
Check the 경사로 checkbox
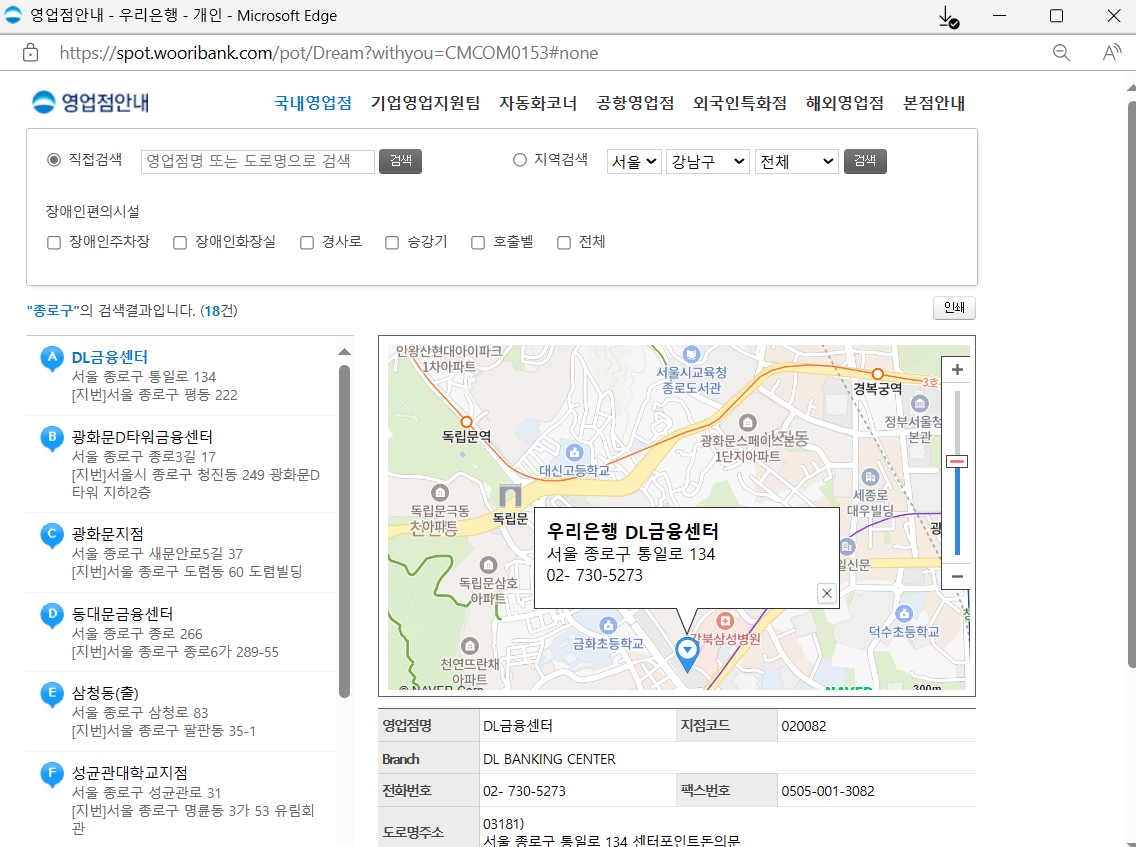pos(306,243)
